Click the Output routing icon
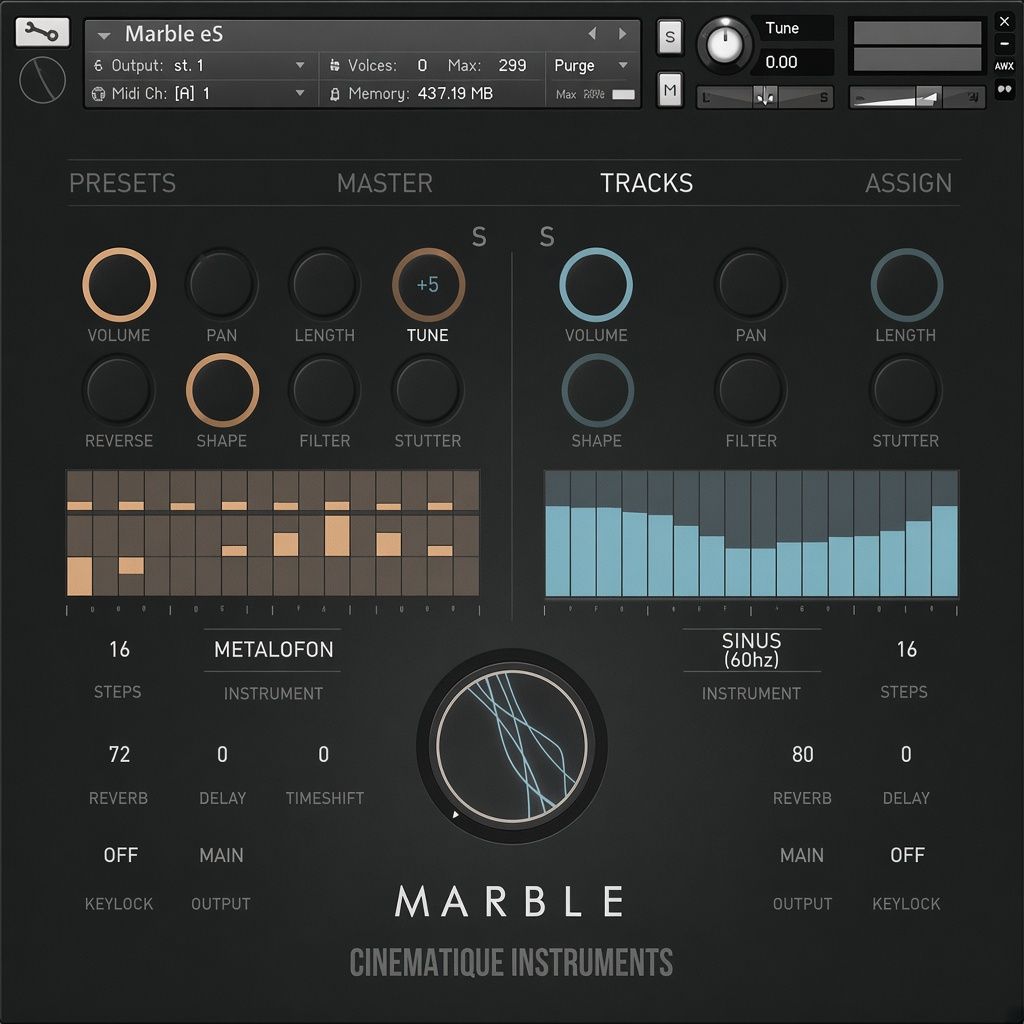 pos(98,65)
